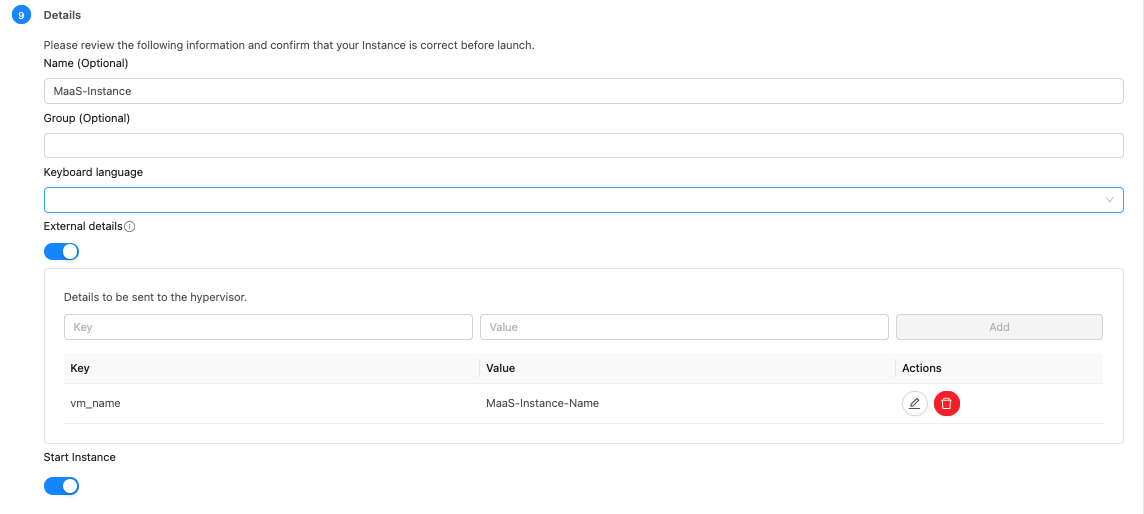Click the Actions column header
This screenshot has width=1144, height=514.
[x=999, y=368]
